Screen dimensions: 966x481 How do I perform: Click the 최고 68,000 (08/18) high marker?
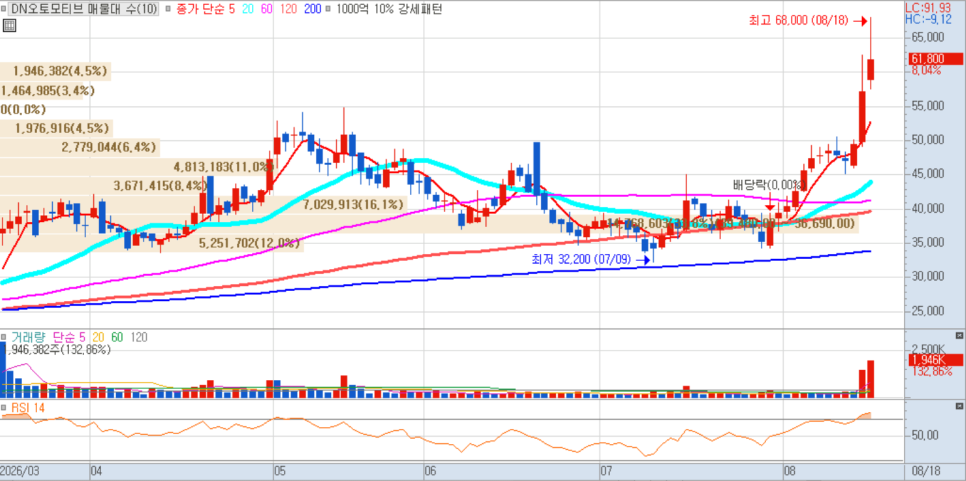point(807,21)
